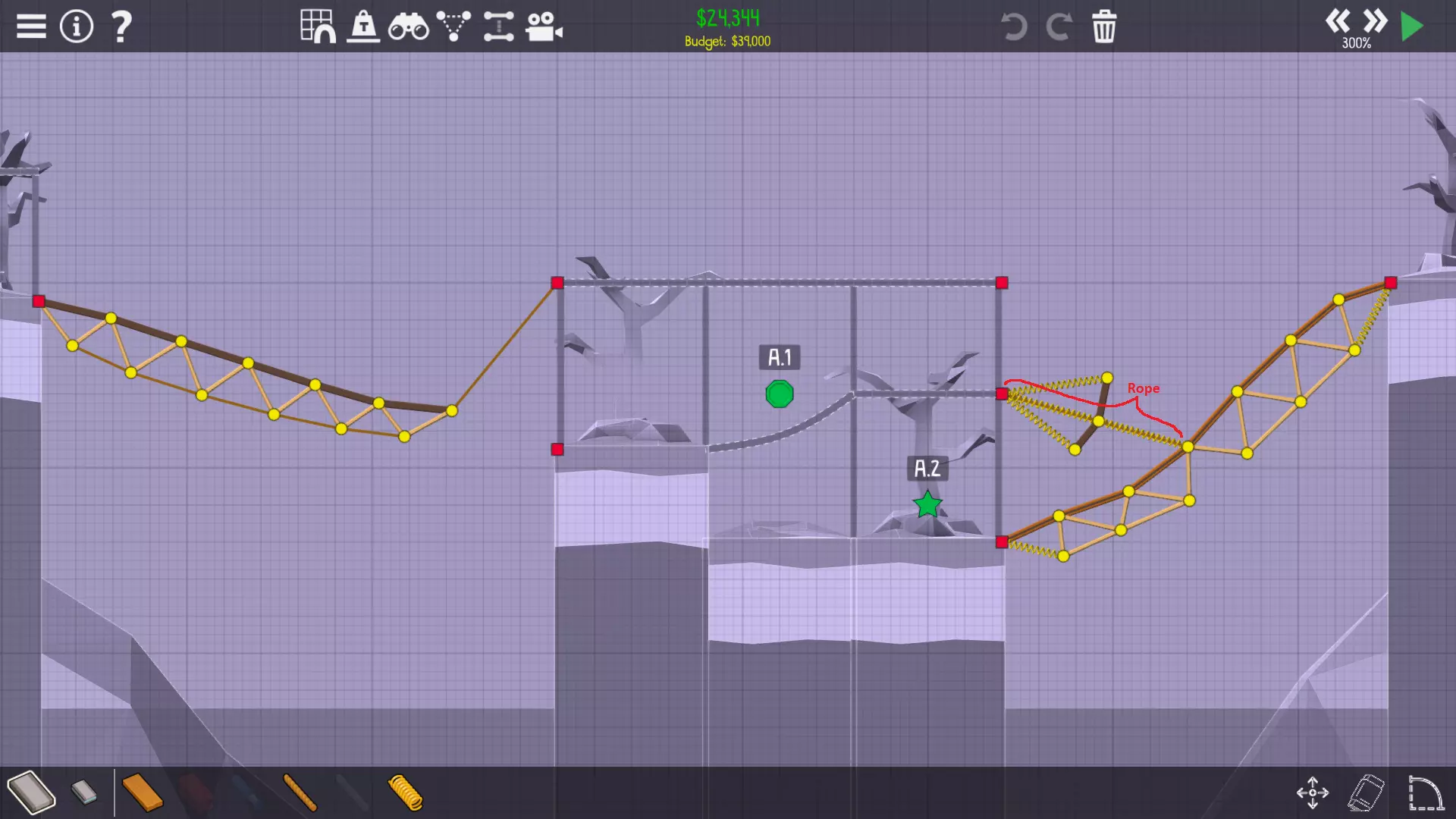
Task: Select the road material
Action: 31,792
